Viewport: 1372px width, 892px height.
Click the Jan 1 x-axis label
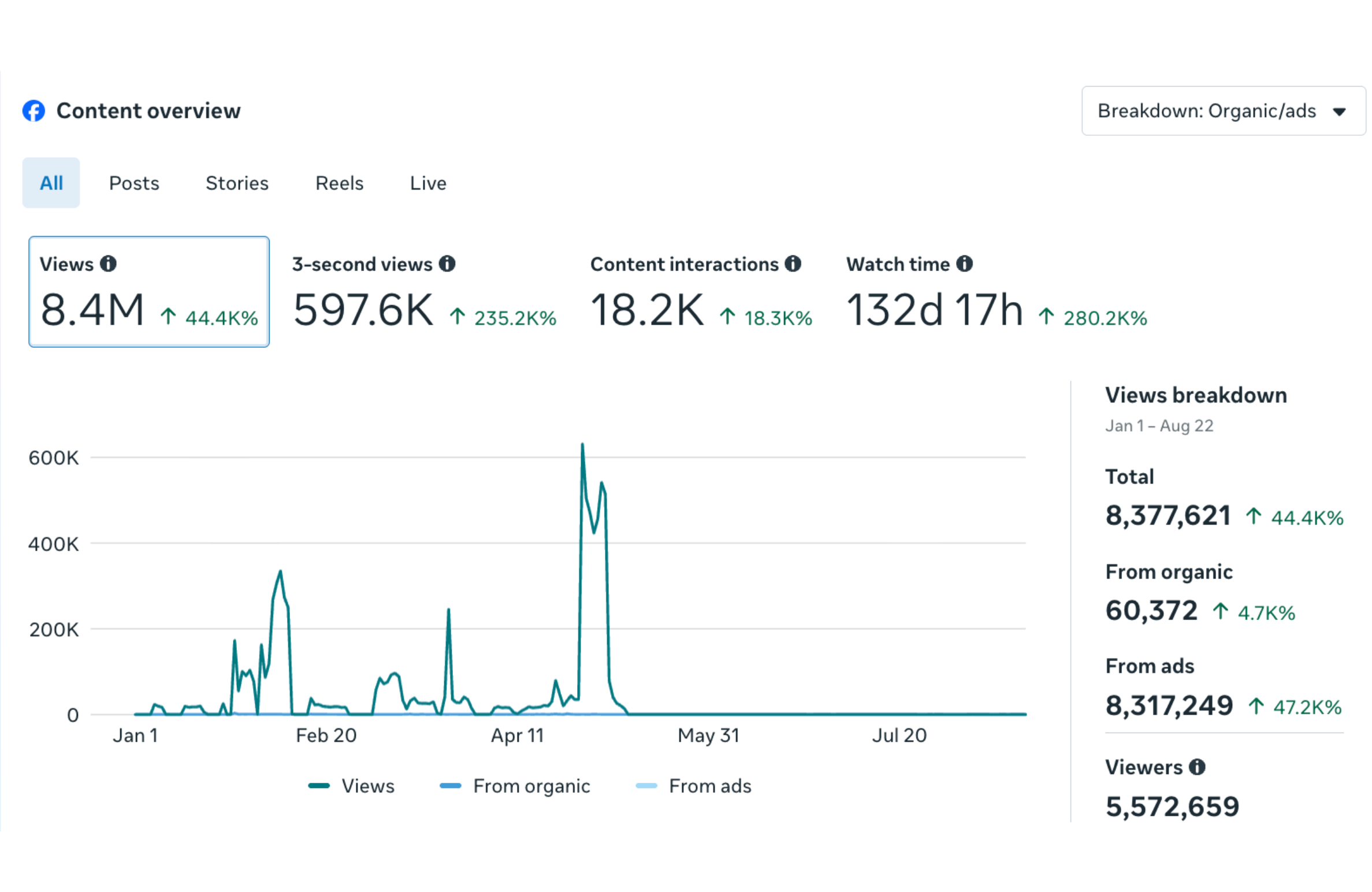click(135, 735)
